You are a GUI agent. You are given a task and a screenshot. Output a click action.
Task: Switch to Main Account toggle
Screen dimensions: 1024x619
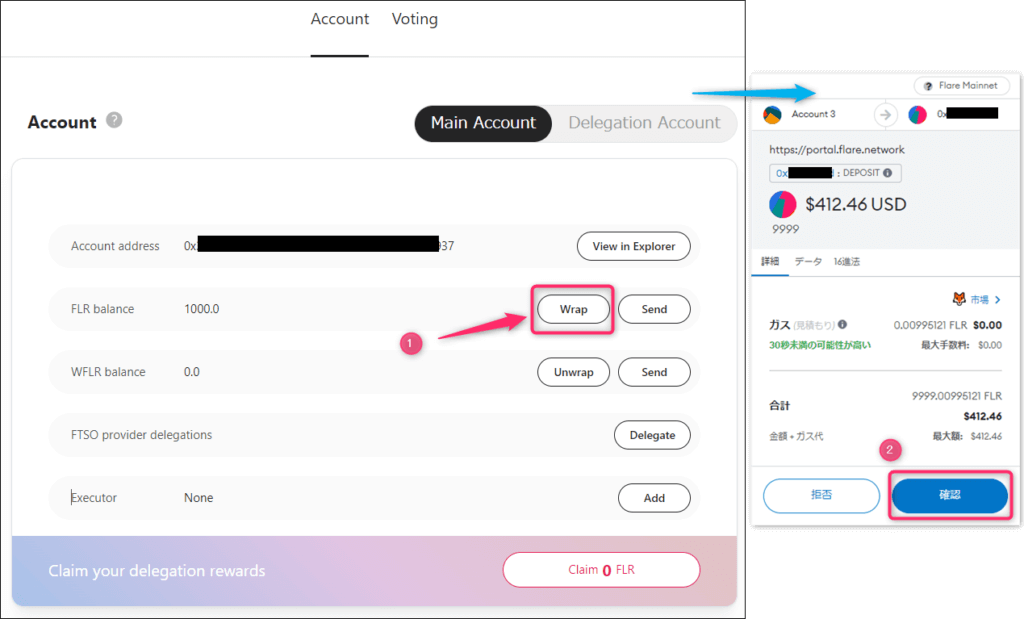tap(483, 123)
